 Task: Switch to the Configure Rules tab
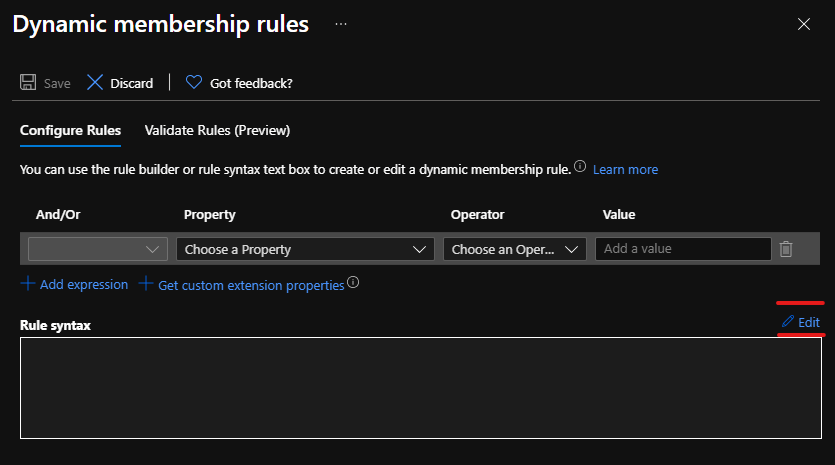tap(70, 130)
